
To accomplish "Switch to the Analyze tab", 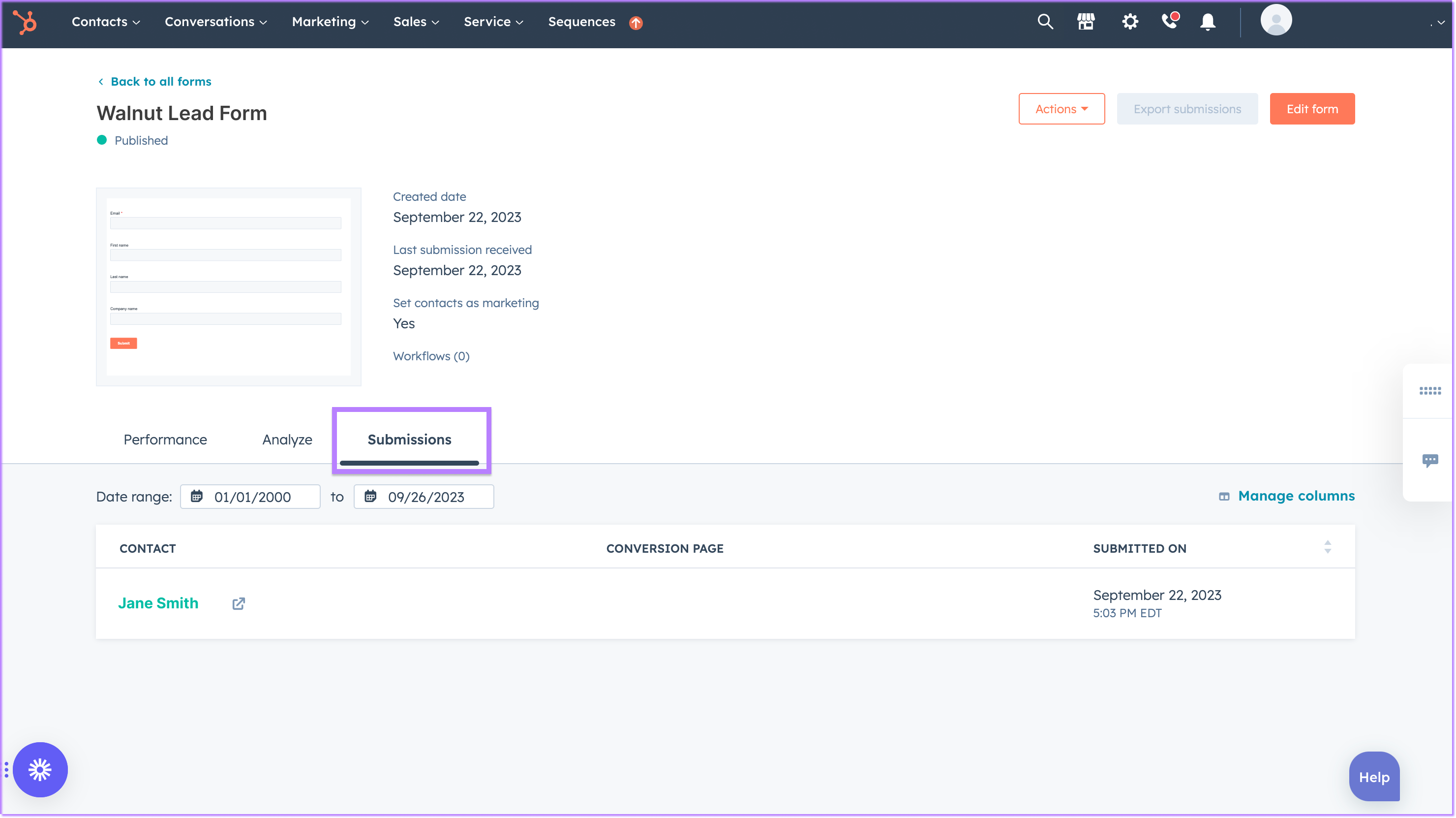I will pyautogui.click(x=287, y=440).
